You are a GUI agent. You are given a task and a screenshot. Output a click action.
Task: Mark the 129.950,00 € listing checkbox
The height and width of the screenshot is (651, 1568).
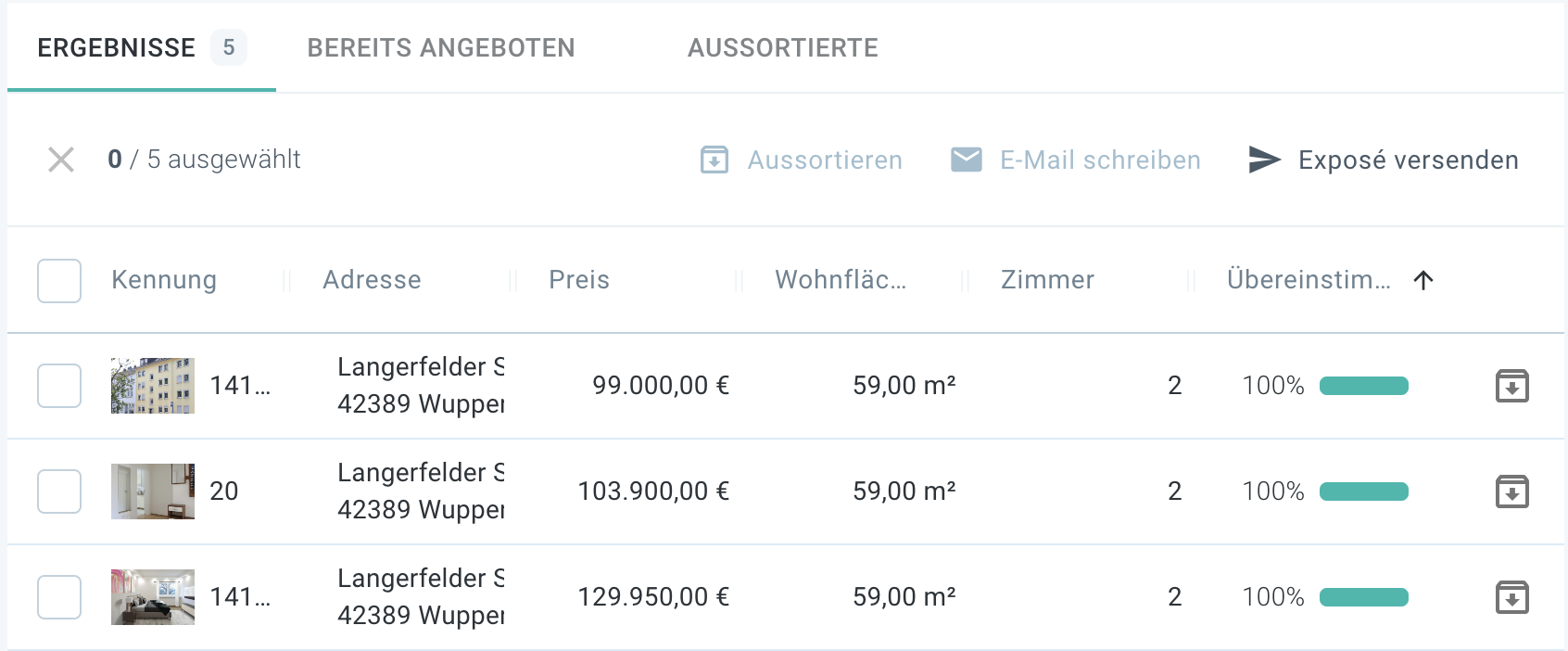59,597
